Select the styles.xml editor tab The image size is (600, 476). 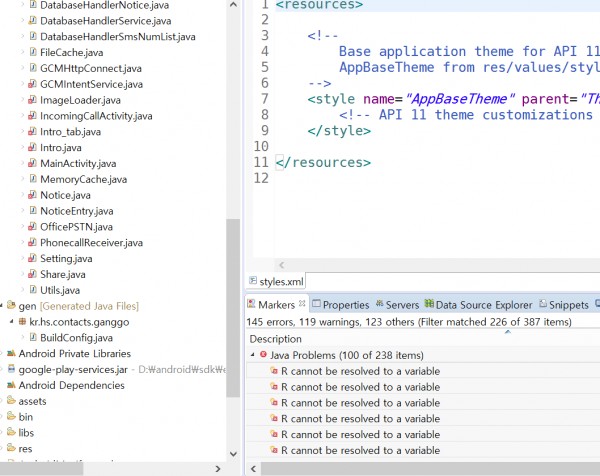coord(276,282)
